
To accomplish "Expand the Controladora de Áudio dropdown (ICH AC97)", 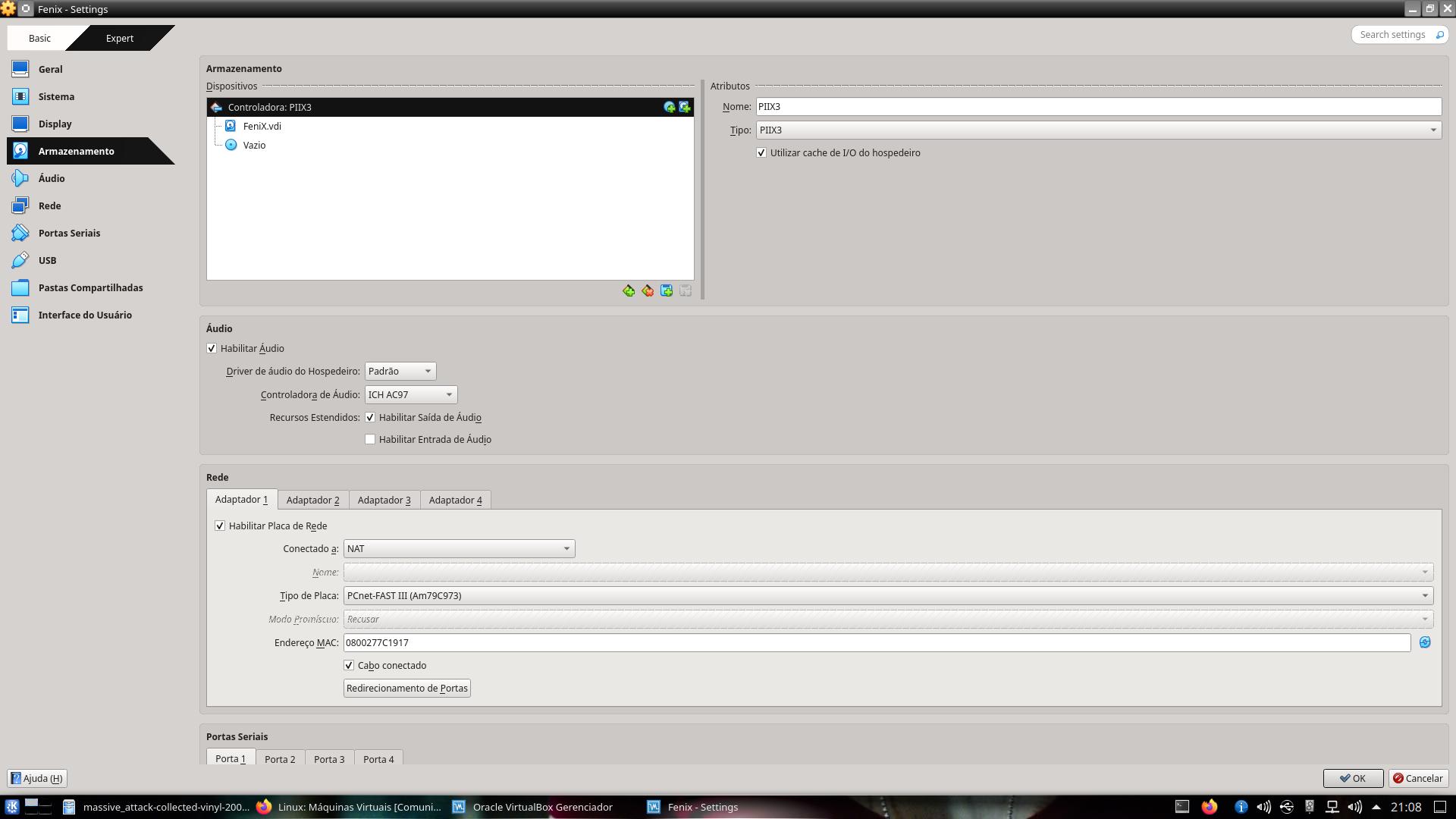I will pyautogui.click(x=410, y=394).
